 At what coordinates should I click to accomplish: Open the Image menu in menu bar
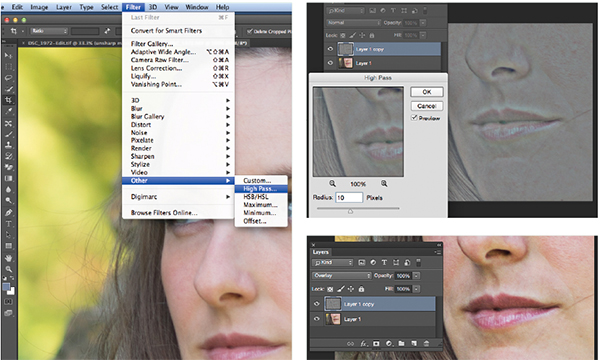click(39, 7)
